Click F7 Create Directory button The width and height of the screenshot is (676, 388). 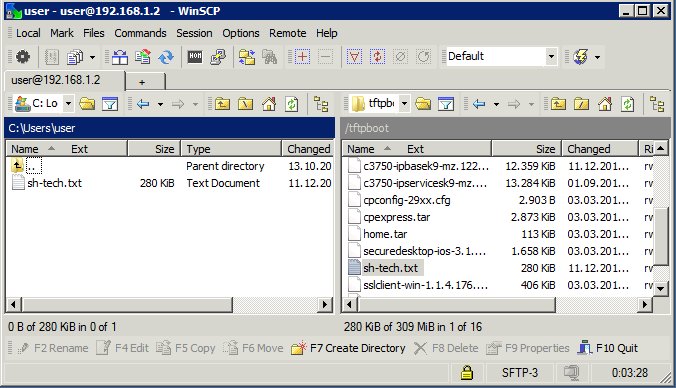point(348,348)
